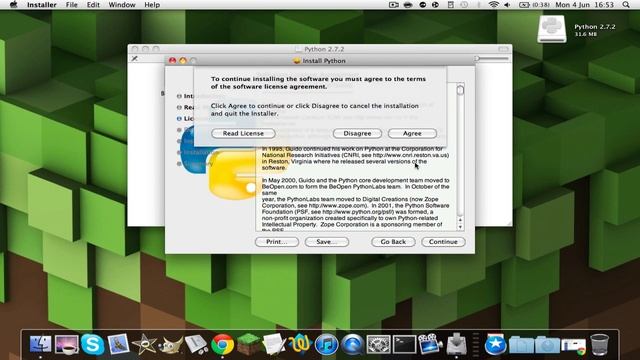Launch iTunes from the dock
Viewport: 640px width, 360px height.
click(x=326, y=344)
